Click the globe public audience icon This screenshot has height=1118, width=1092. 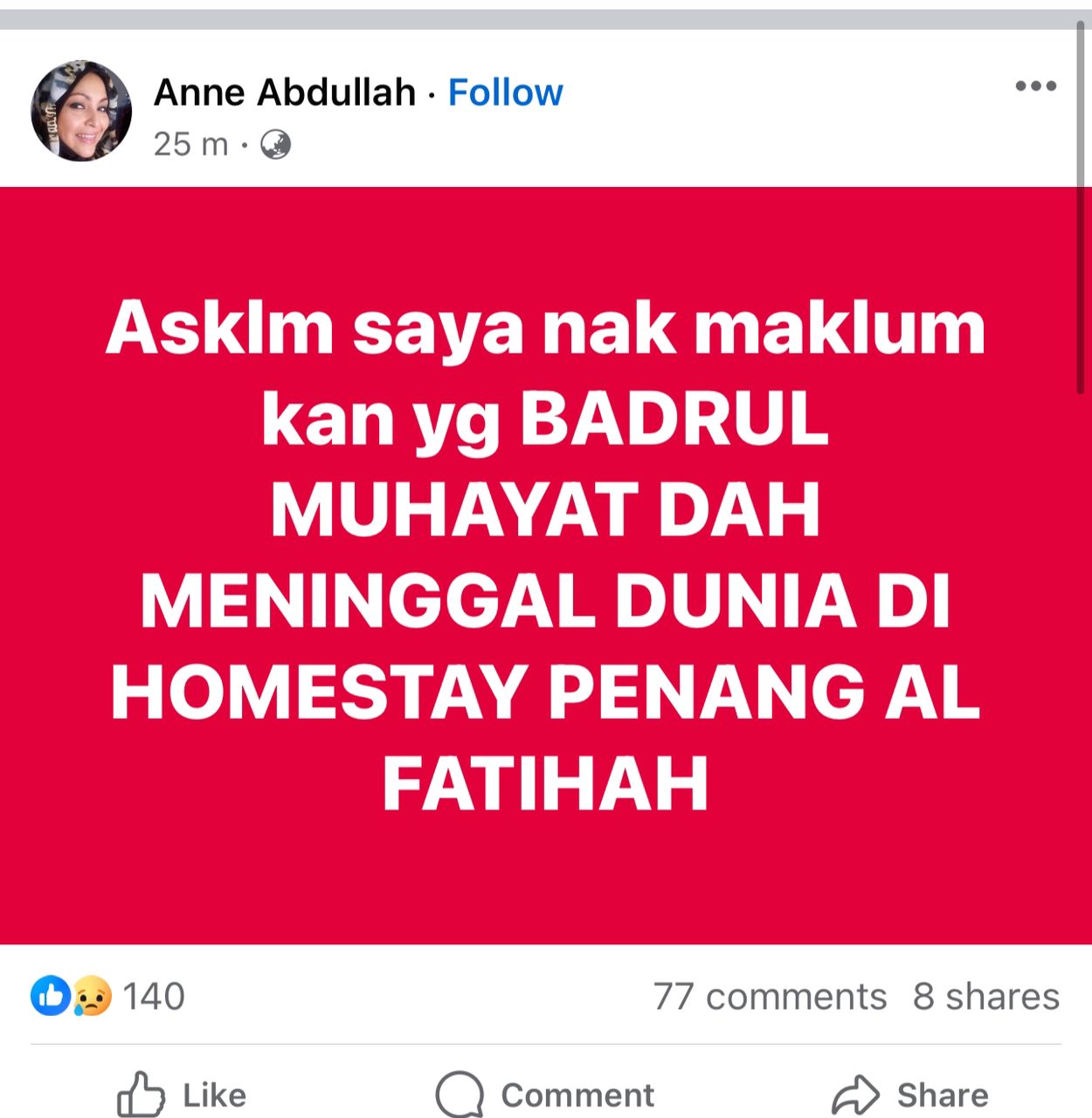coord(276,144)
